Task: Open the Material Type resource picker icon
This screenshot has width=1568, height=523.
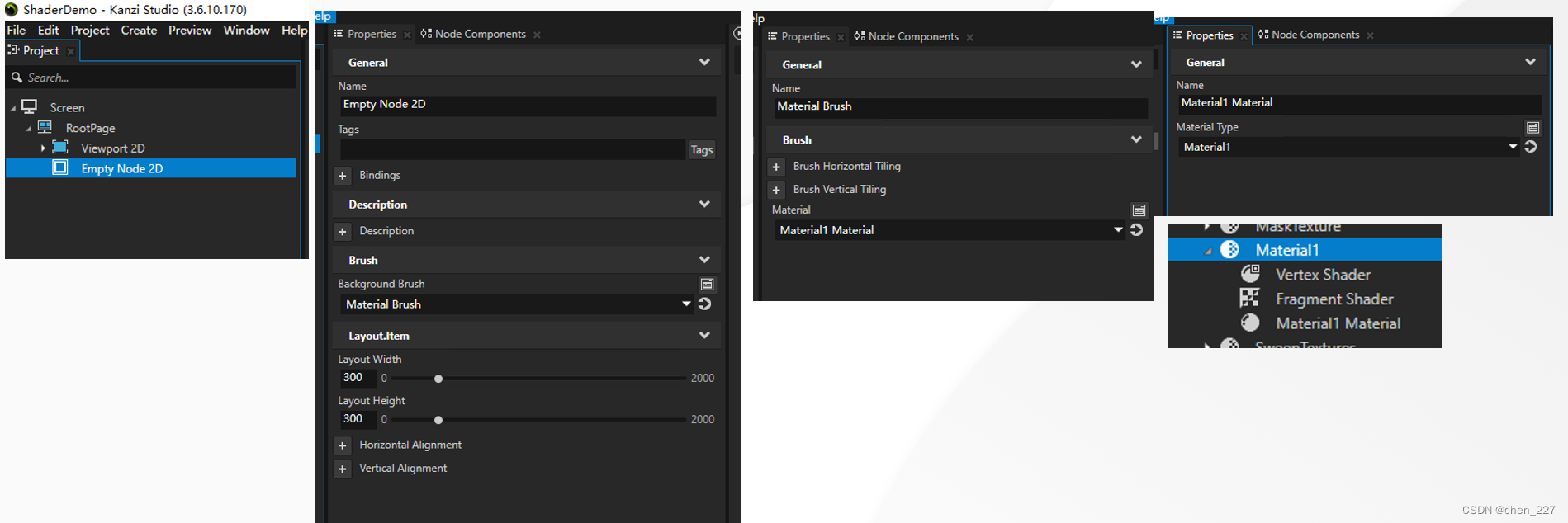Action: pyautogui.click(x=1532, y=127)
